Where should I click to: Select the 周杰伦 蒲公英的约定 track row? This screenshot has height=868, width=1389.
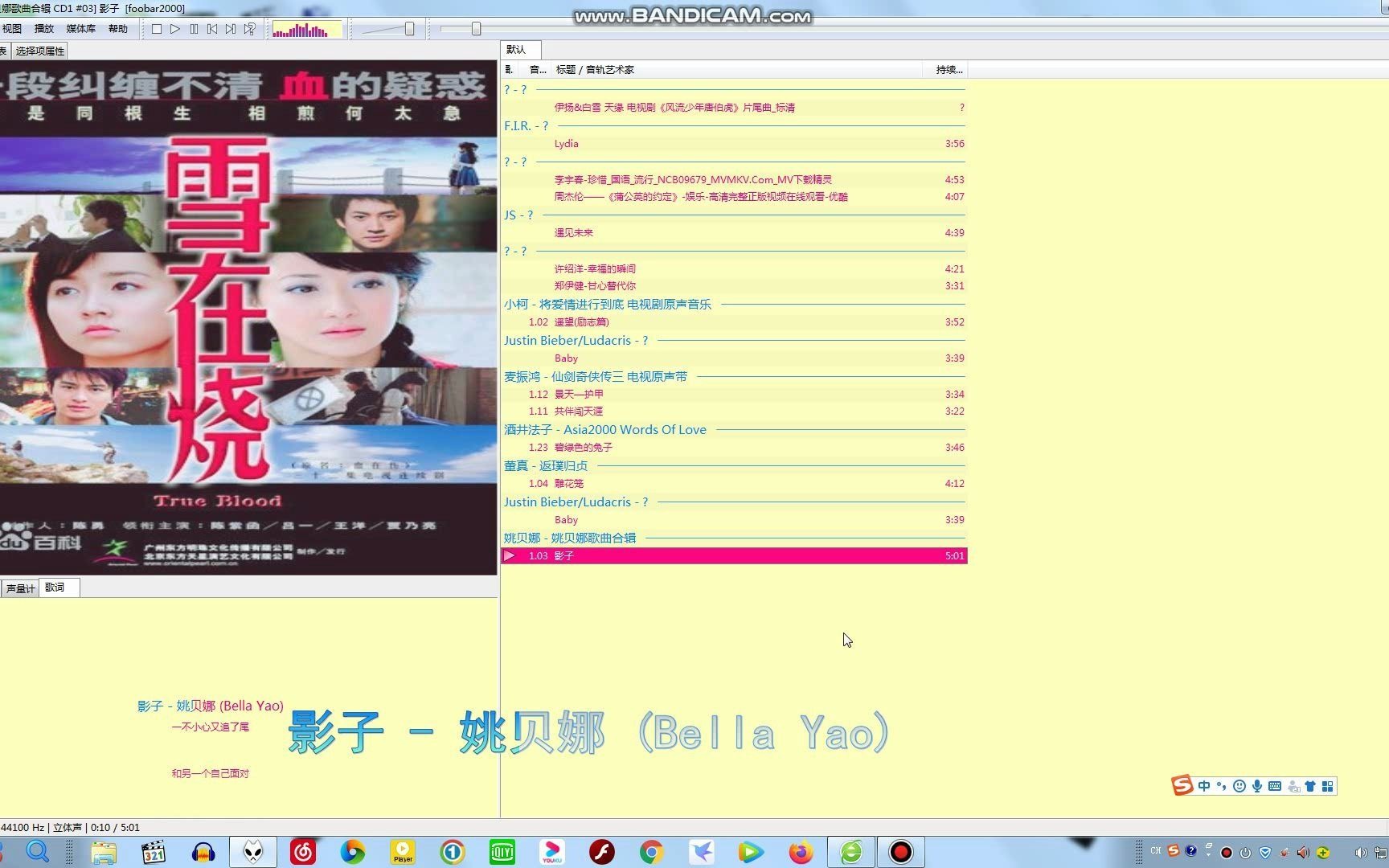[734, 197]
